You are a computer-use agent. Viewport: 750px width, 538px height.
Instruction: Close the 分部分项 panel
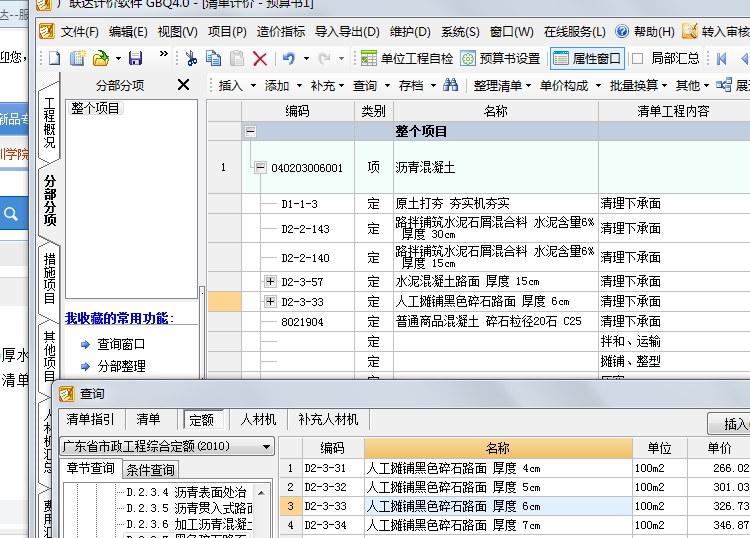[183, 85]
